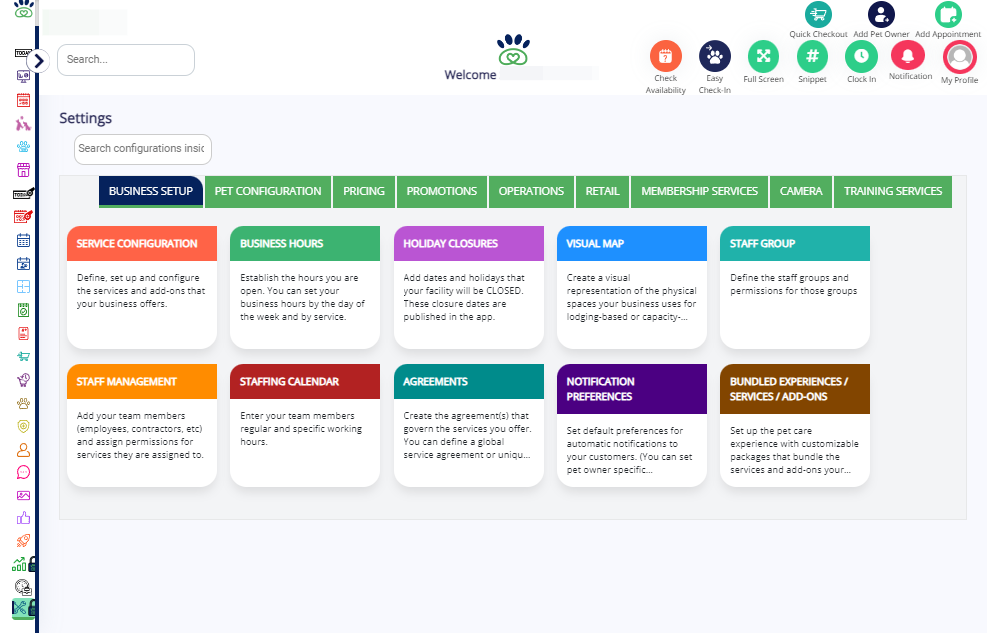Screen dimensions: 987x633
Task: Open the pink chat bubble sidebar icon
Action: [23, 473]
